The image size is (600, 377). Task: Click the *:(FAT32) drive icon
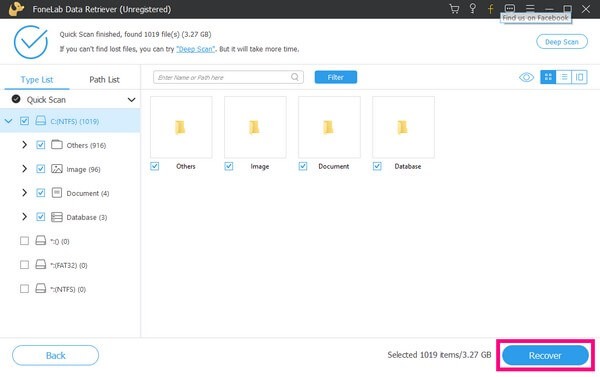click(41, 264)
